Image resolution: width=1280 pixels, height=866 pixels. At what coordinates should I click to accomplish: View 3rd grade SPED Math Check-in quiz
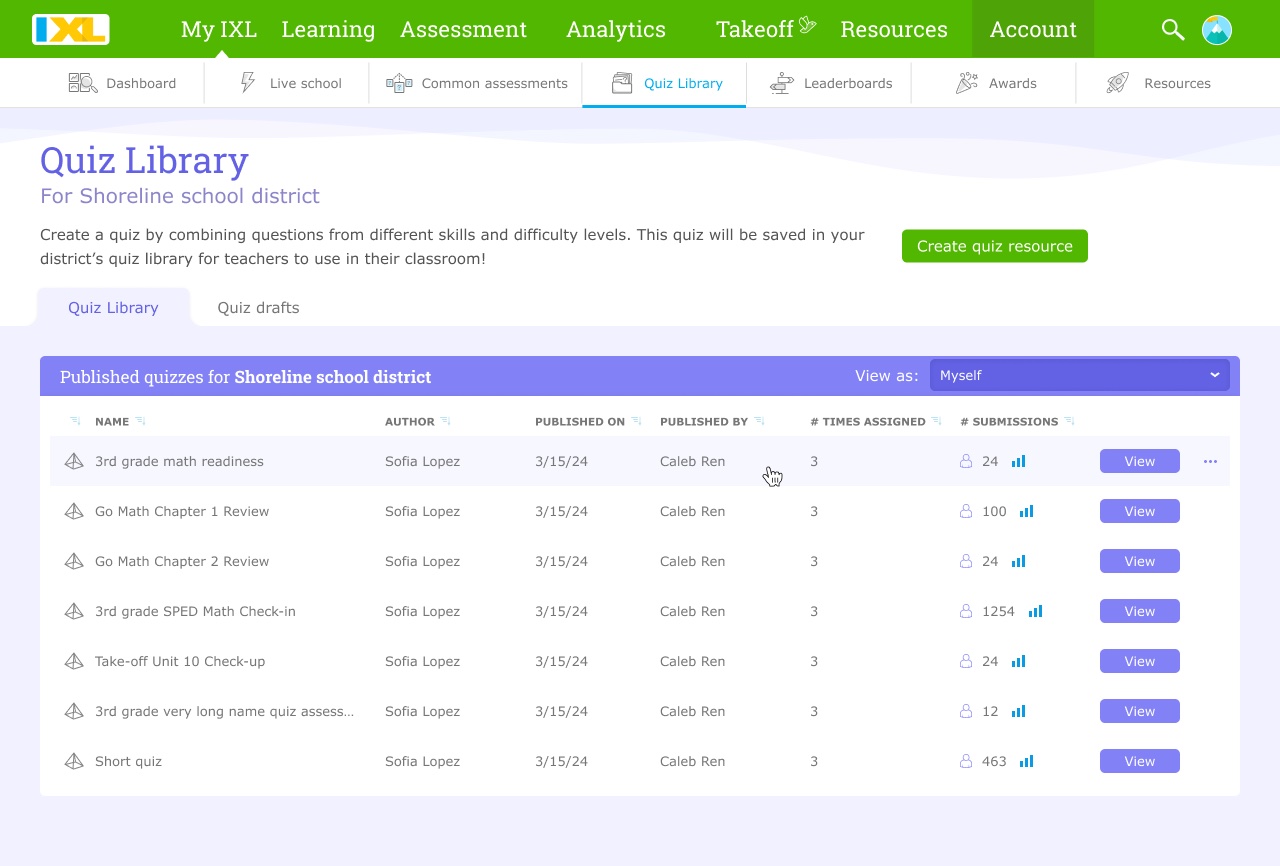click(1140, 611)
